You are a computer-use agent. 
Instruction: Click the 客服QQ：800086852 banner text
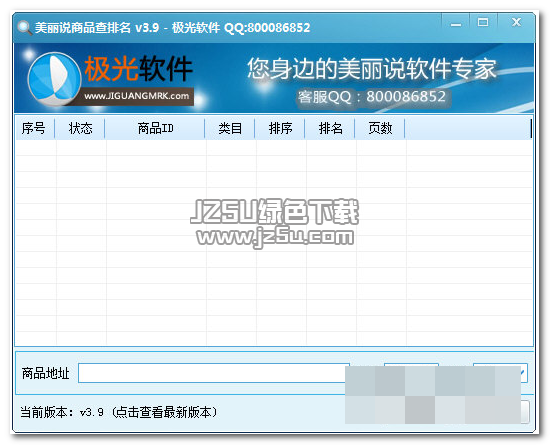point(371,97)
